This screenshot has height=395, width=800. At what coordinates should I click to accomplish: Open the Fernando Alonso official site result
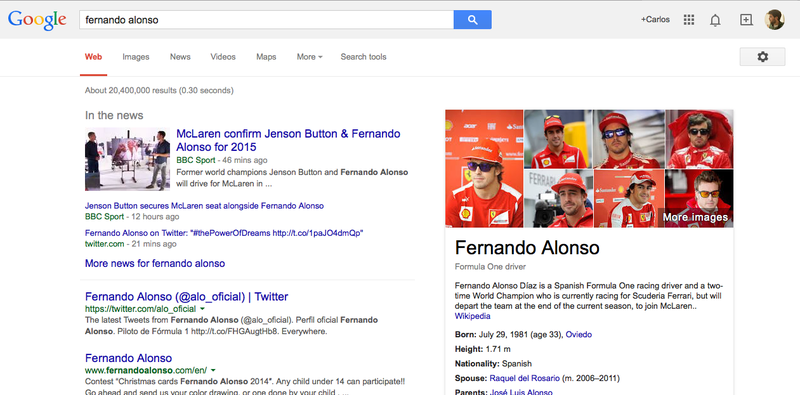(x=129, y=358)
